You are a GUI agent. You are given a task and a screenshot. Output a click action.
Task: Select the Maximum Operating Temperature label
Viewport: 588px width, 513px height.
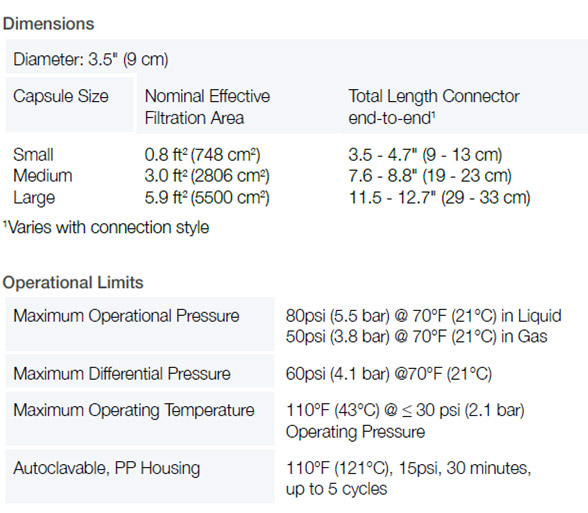click(x=134, y=410)
